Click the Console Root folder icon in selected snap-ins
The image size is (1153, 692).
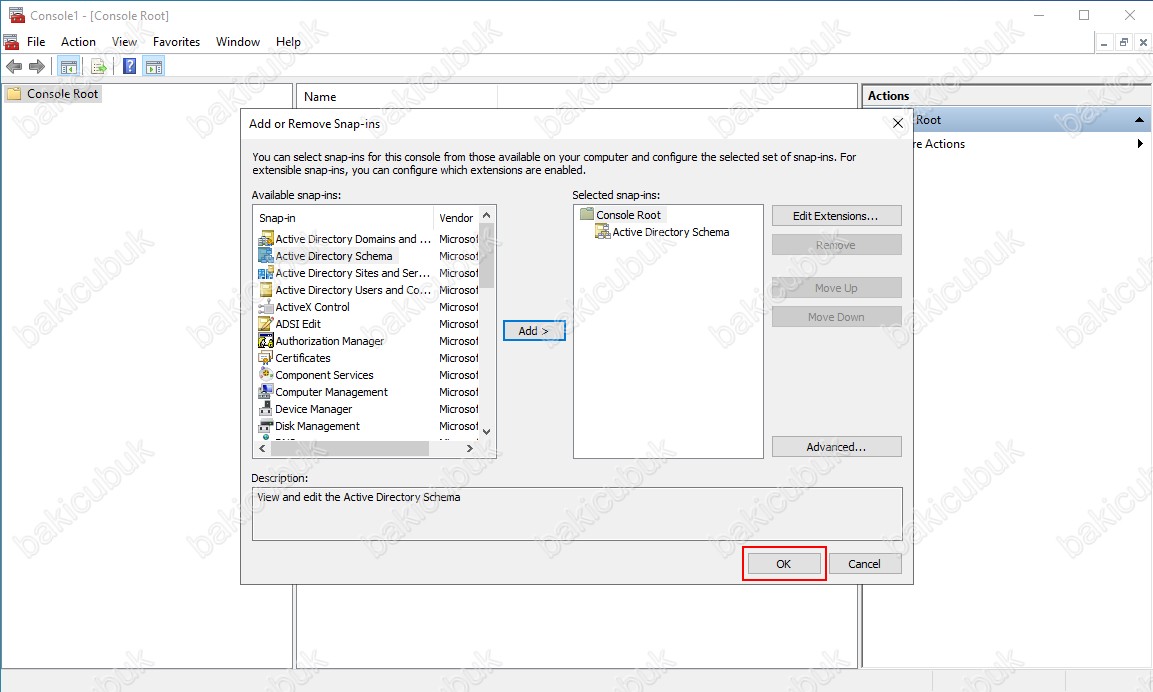pos(586,214)
